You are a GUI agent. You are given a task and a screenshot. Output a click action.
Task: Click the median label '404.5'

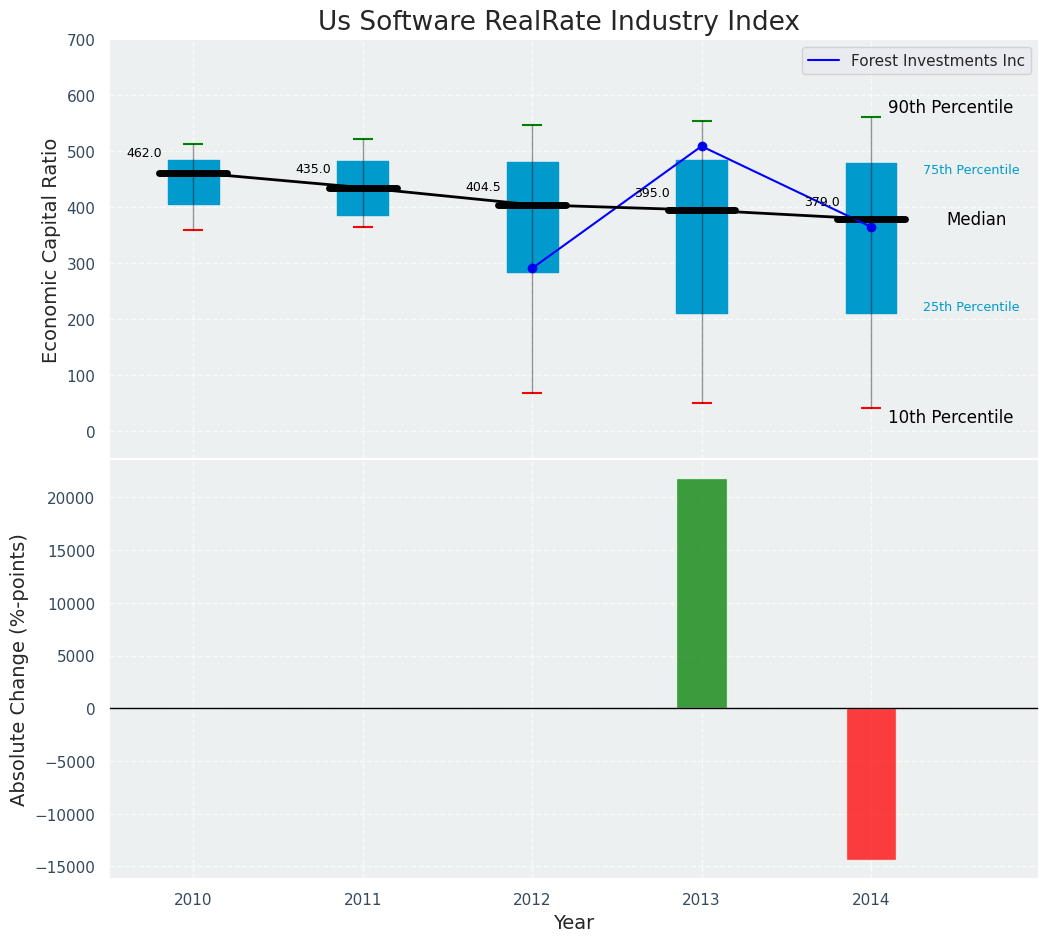[x=483, y=187]
